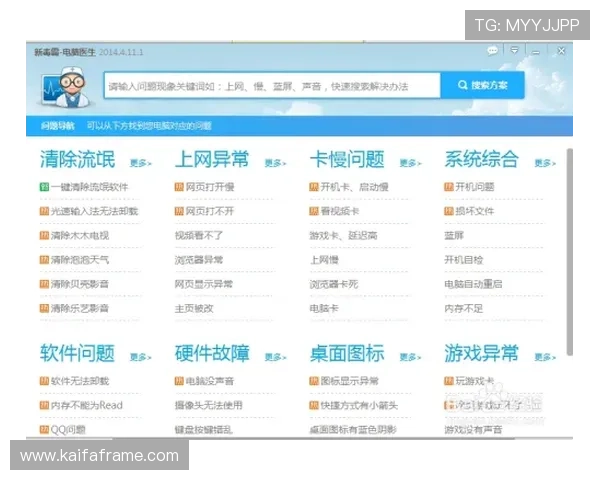Expand 更多 next to 卡慢问题
The width and height of the screenshot is (600, 480).
[410, 163]
